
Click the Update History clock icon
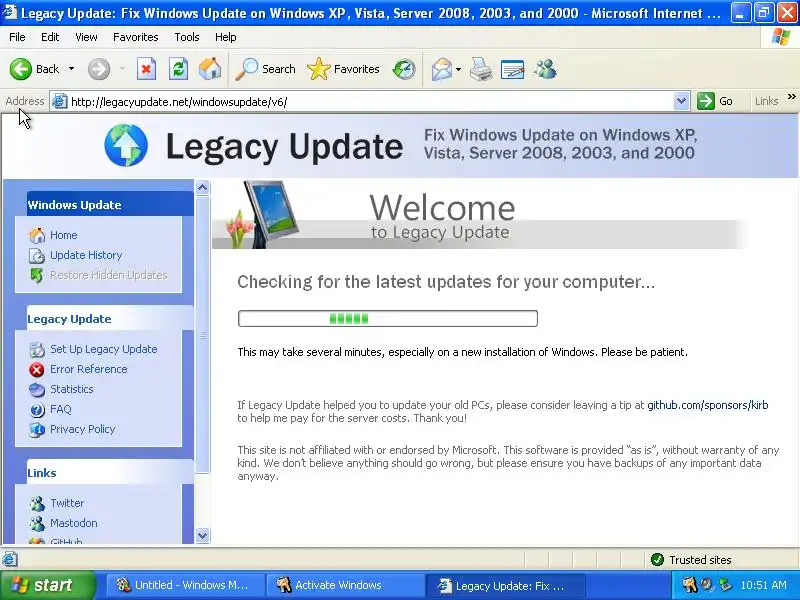click(x=37, y=256)
